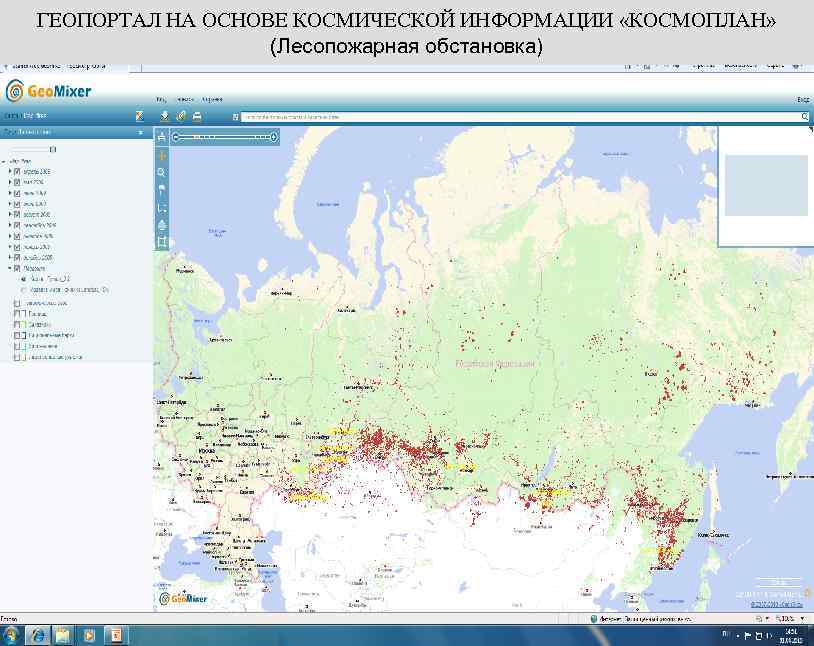Uncheck the август layer checkbox
The height and width of the screenshot is (646, 814).
17,214
